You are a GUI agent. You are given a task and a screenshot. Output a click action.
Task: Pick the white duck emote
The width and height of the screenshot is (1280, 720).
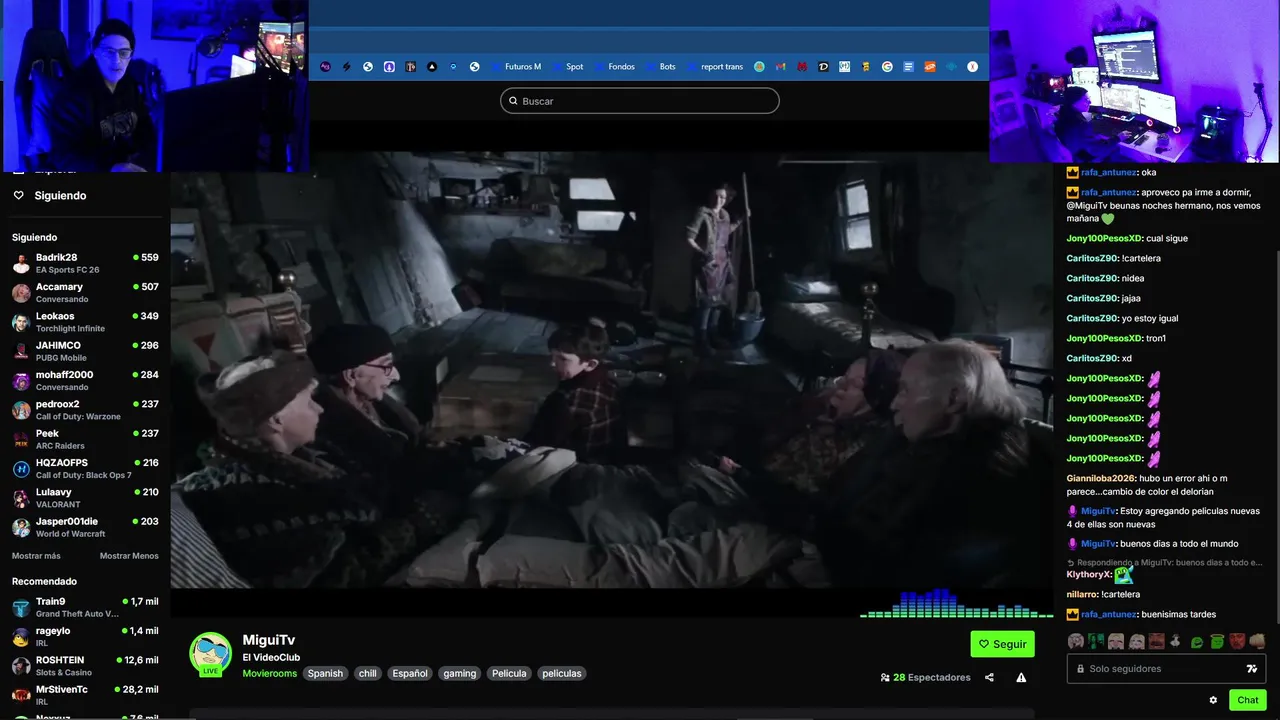point(1176,641)
